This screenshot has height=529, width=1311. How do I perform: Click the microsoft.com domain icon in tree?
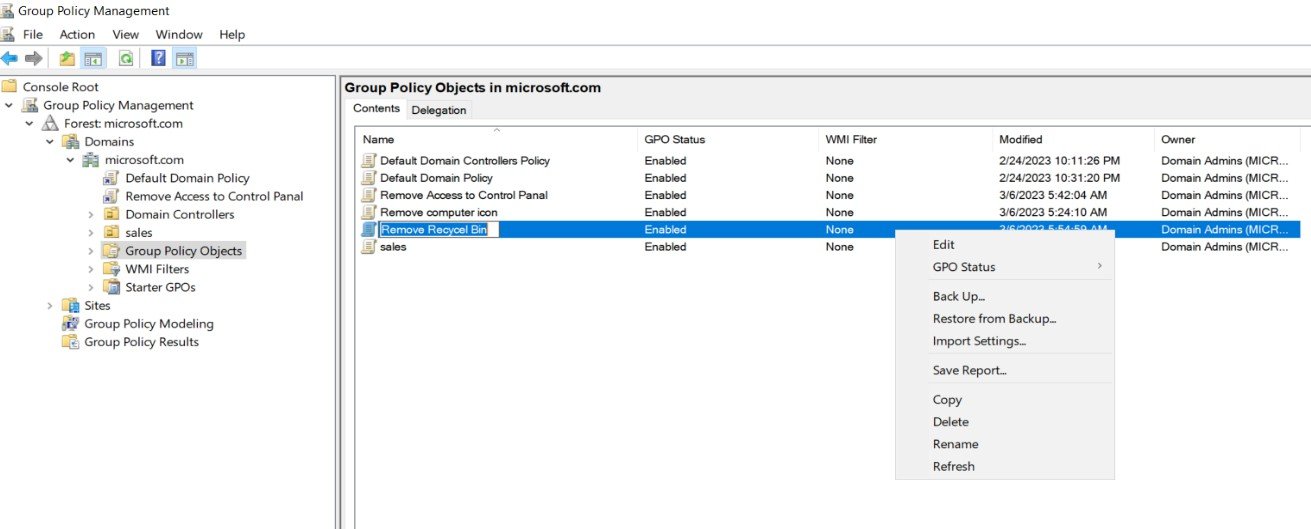pos(91,159)
